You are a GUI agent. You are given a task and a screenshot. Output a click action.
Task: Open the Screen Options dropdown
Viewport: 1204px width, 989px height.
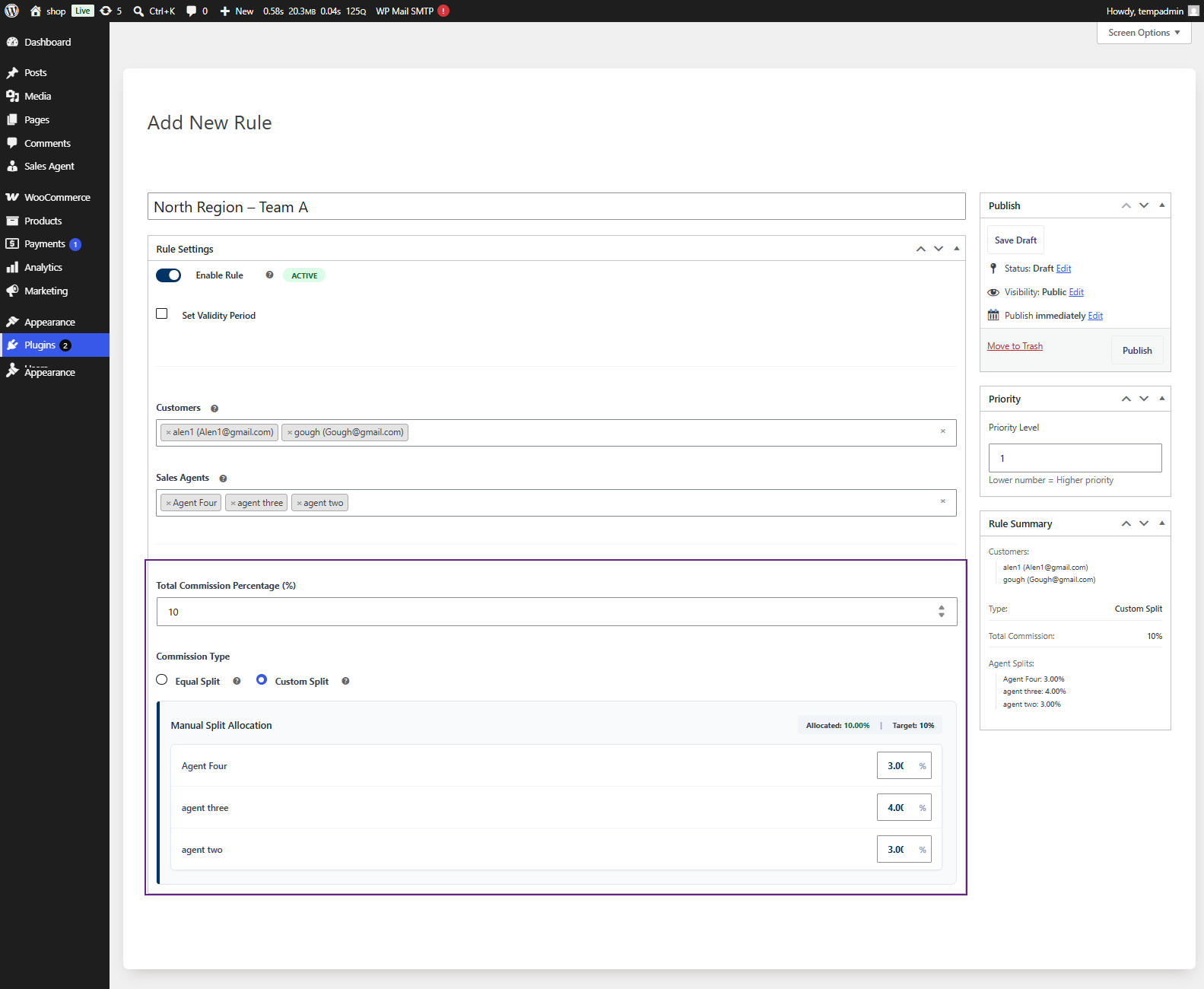[x=1144, y=33]
